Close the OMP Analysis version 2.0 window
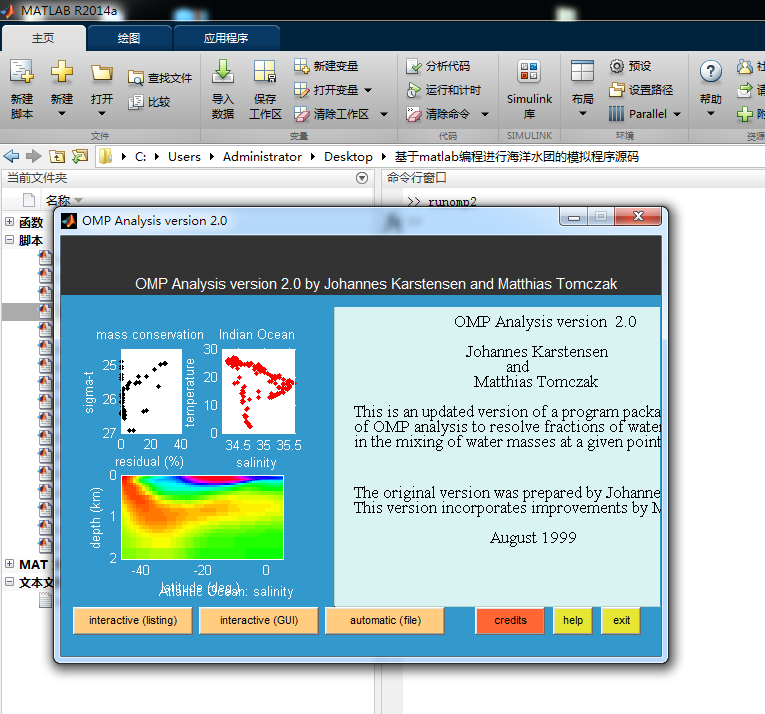Image resolution: width=765 pixels, height=714 pixels. tap(638, 216)
